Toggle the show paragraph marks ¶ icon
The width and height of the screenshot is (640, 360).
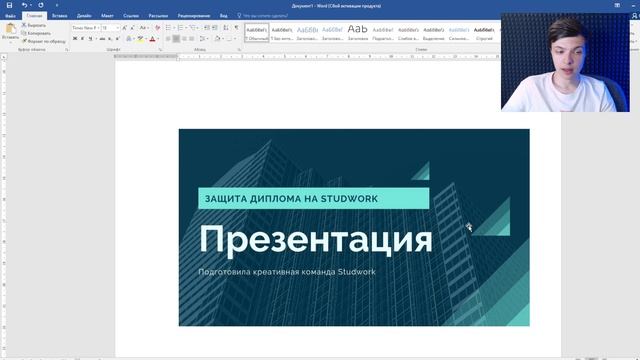pyautogui.click(x=236, y=28)
